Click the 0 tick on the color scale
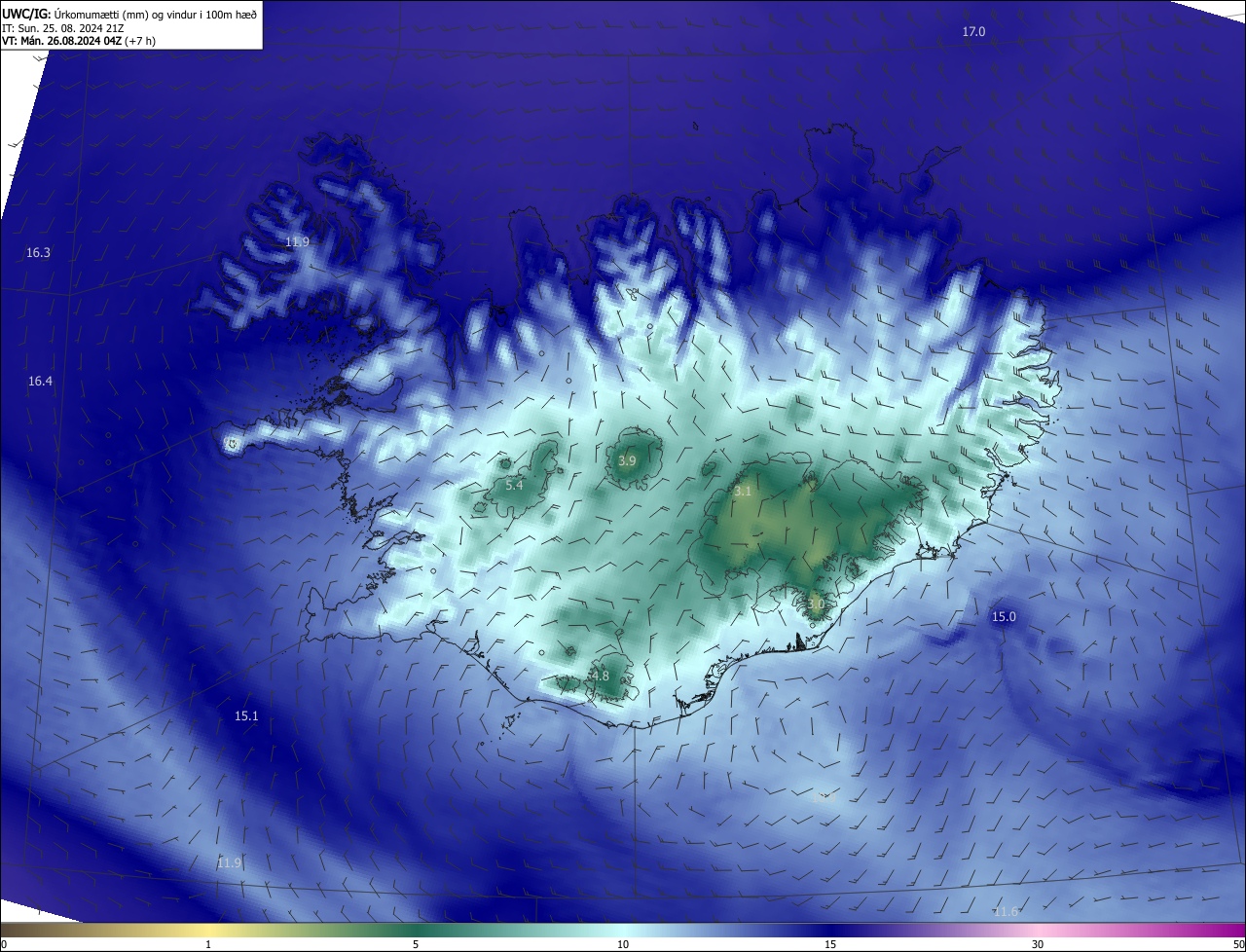This screenshot has width=1246, height=952. tap(3, 945)
